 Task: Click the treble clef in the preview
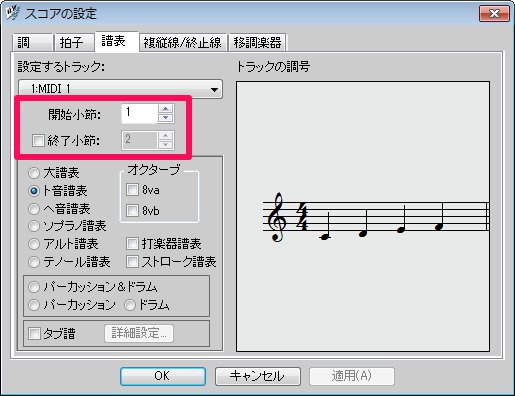click(x=278, y=217)
